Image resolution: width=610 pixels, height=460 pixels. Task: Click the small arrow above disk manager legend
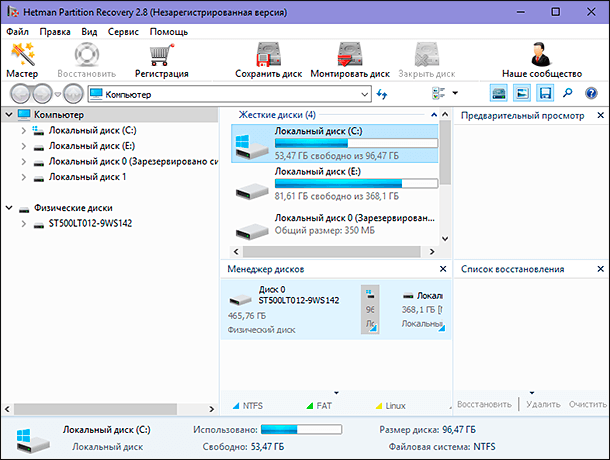coord(337,393)
